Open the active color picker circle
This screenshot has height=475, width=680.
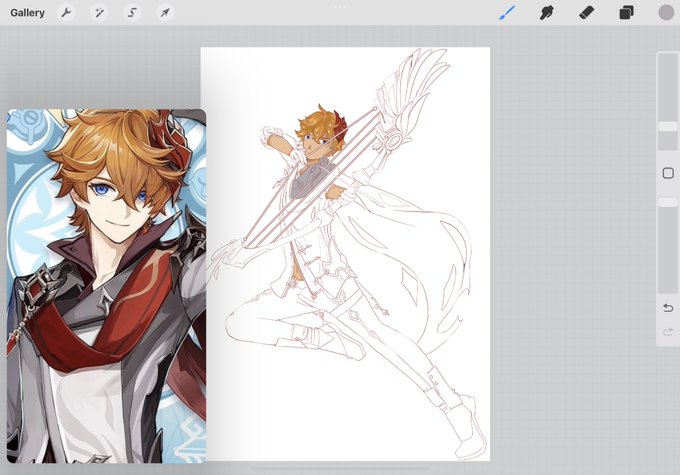666,13
